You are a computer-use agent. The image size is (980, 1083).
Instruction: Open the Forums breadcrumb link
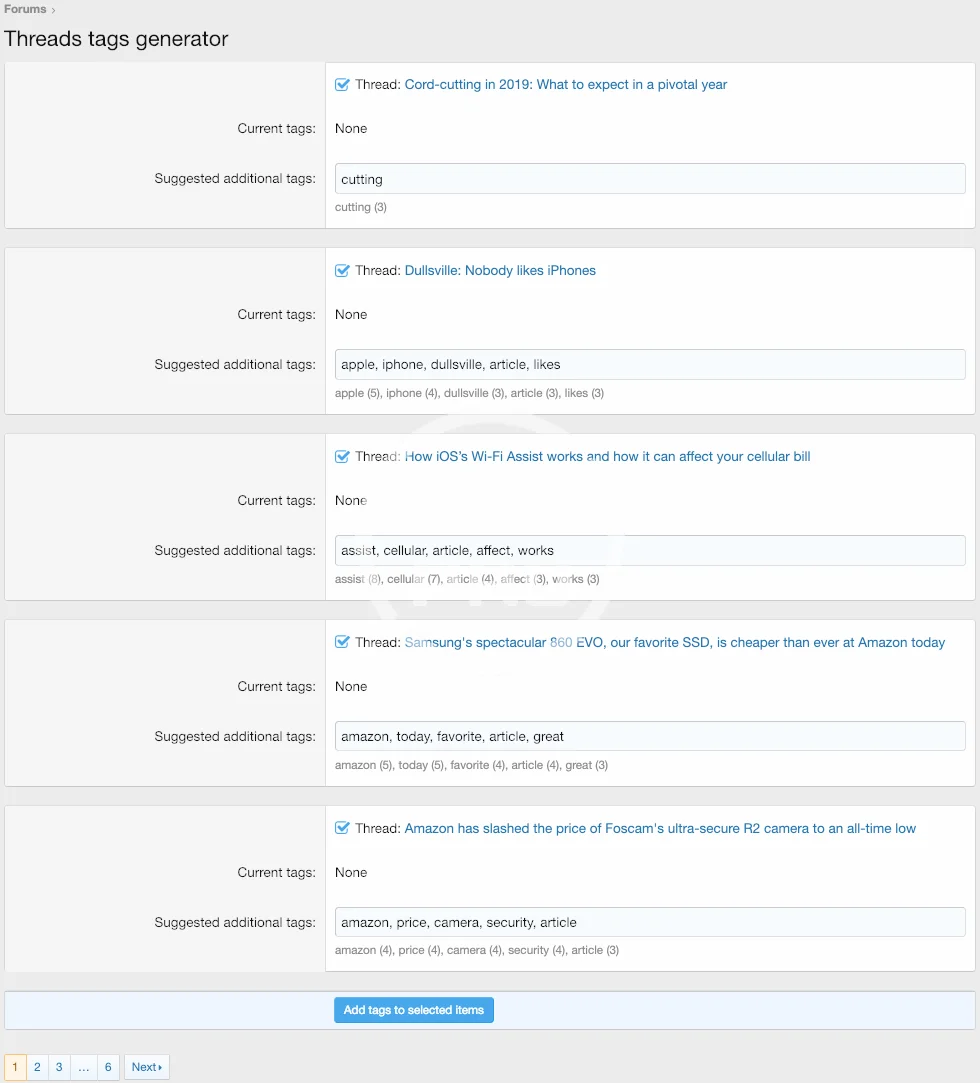point(25,9)
